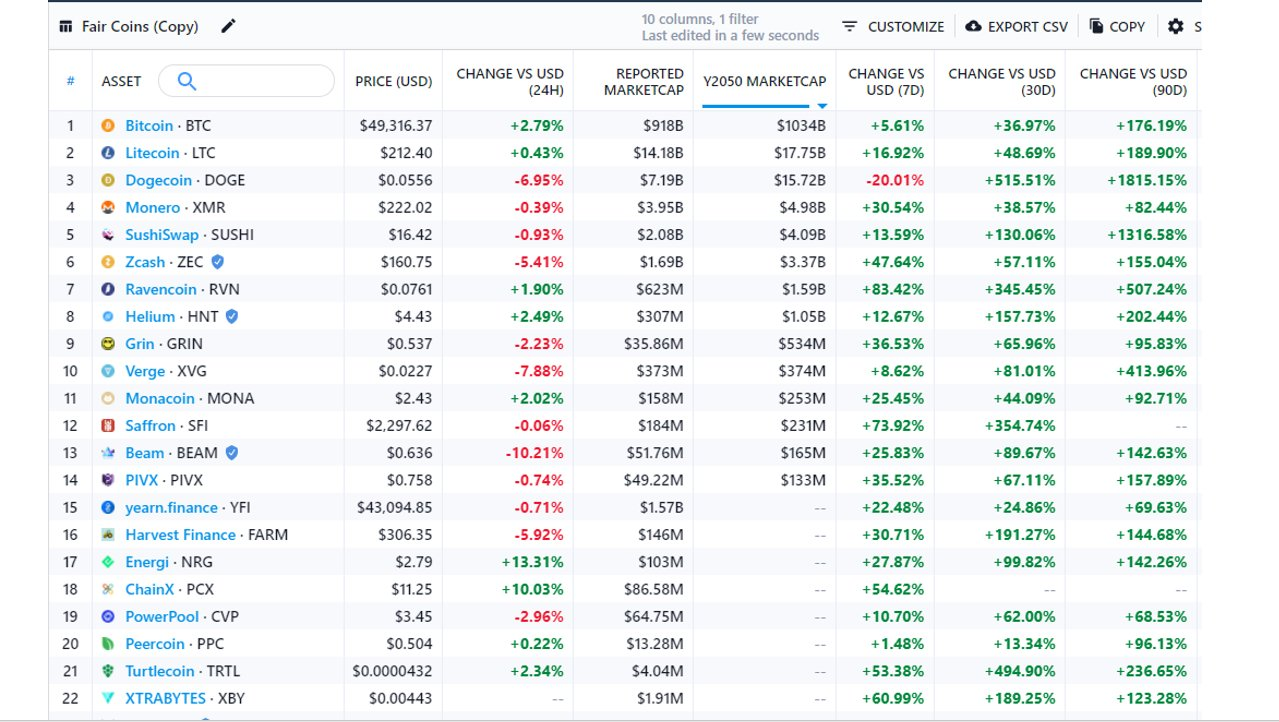Click the Saffron red logo icon
Viewport: 1279px width, 722px height.
point(108,426)
